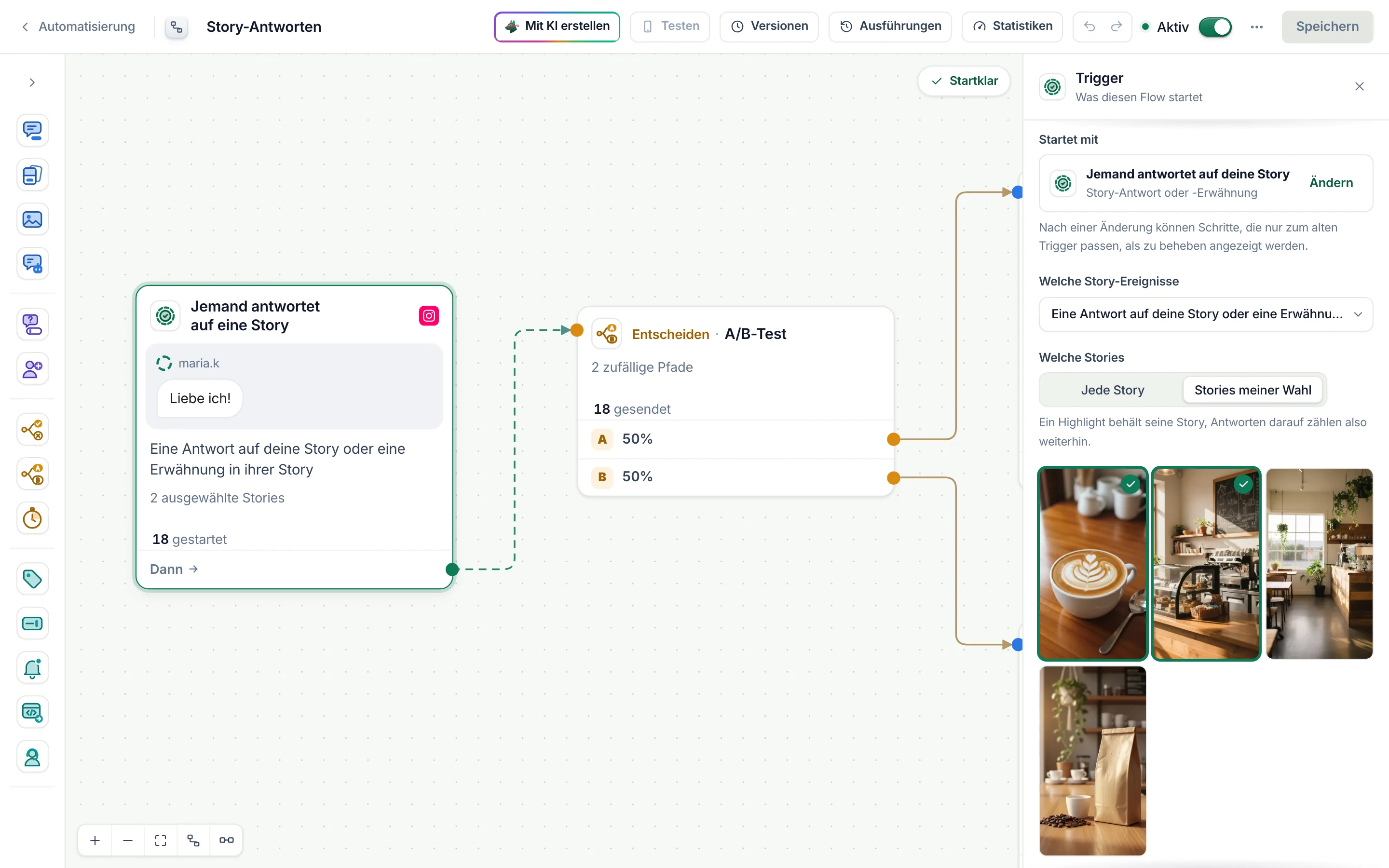
Task: Expand the left sidebar chevron
Action: pyautogui.click(x=32, y=82)
